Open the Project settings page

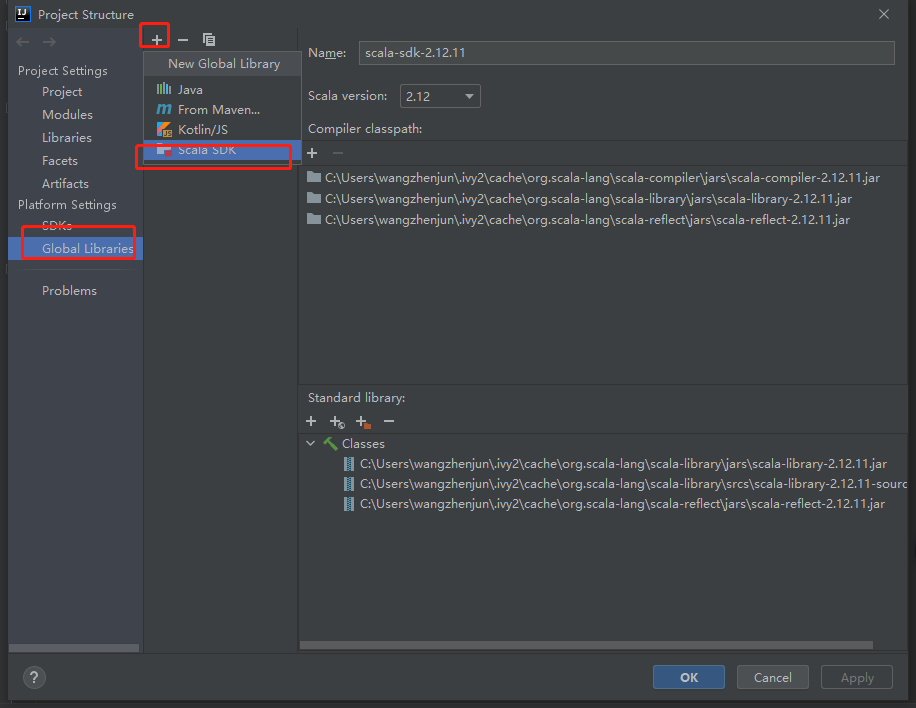pos(62,92)
